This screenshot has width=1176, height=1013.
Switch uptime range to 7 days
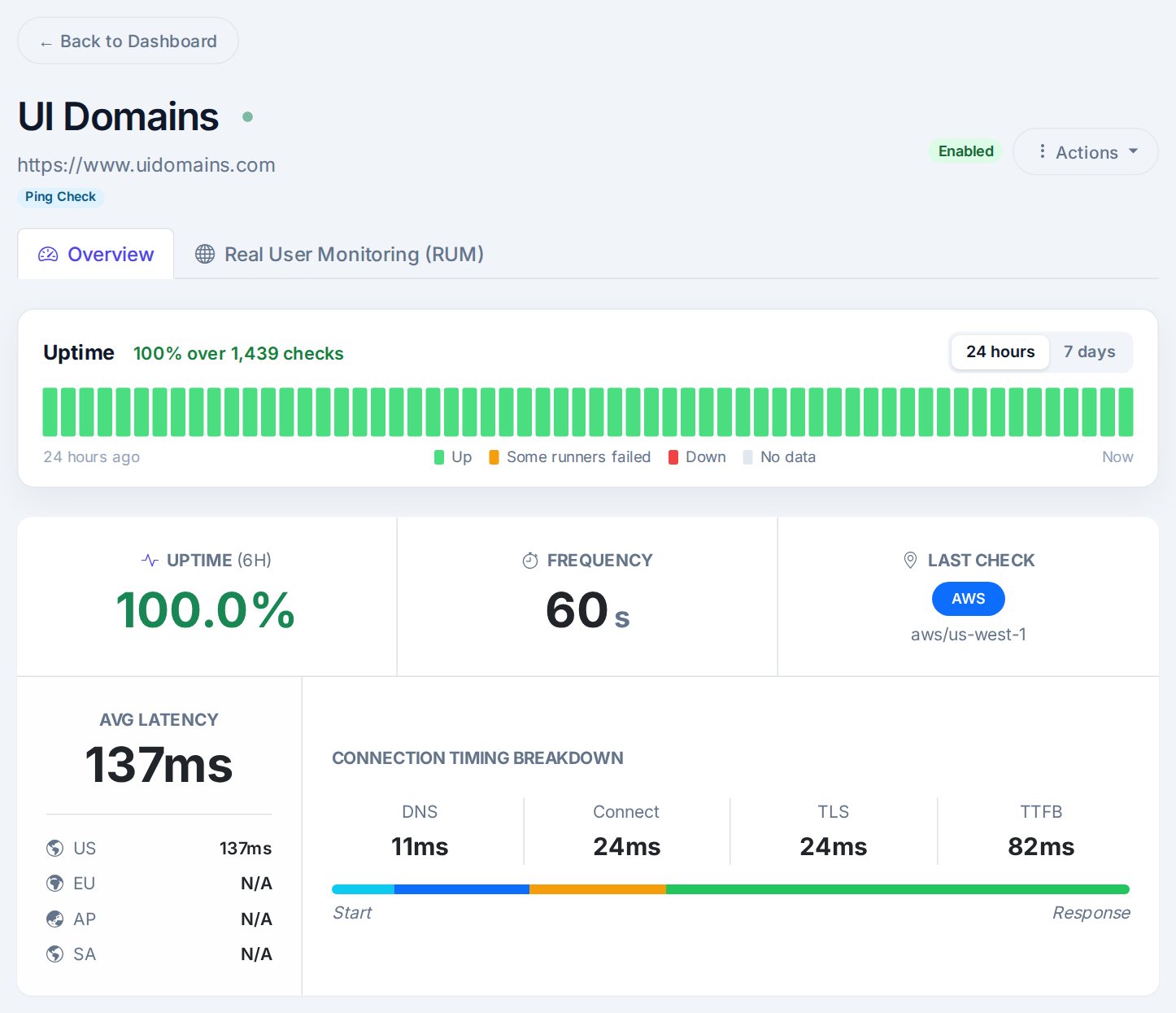[x=1089, y=351]
